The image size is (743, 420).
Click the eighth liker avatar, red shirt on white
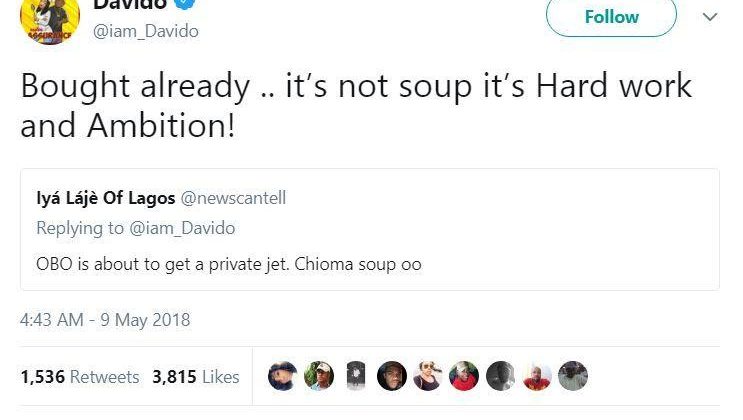(537, 376)
